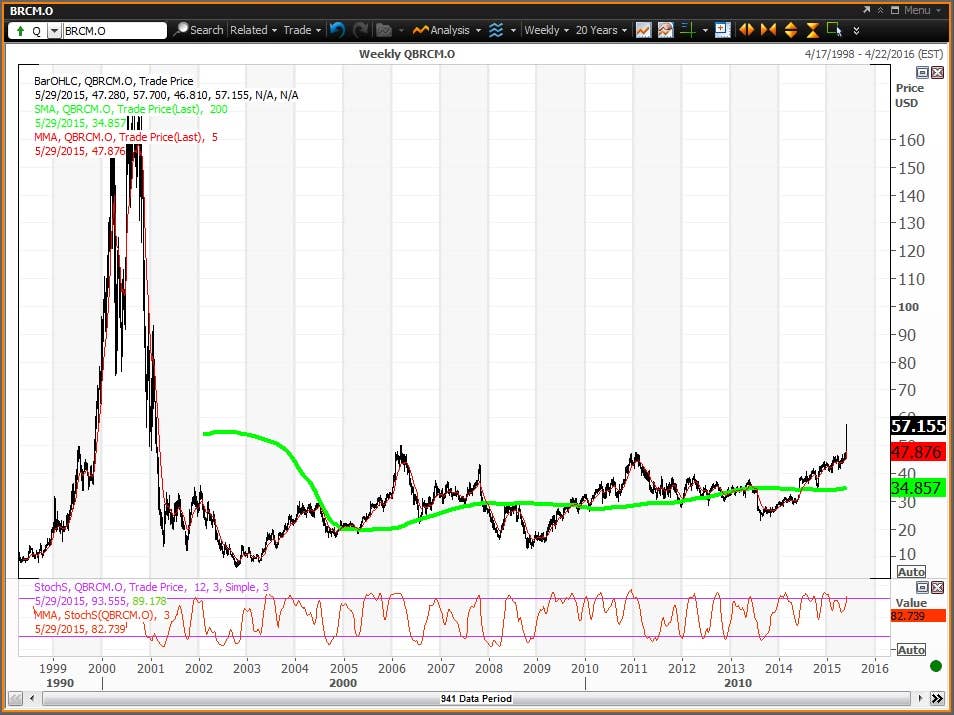Open the Related menu

(x=253, y=30)
